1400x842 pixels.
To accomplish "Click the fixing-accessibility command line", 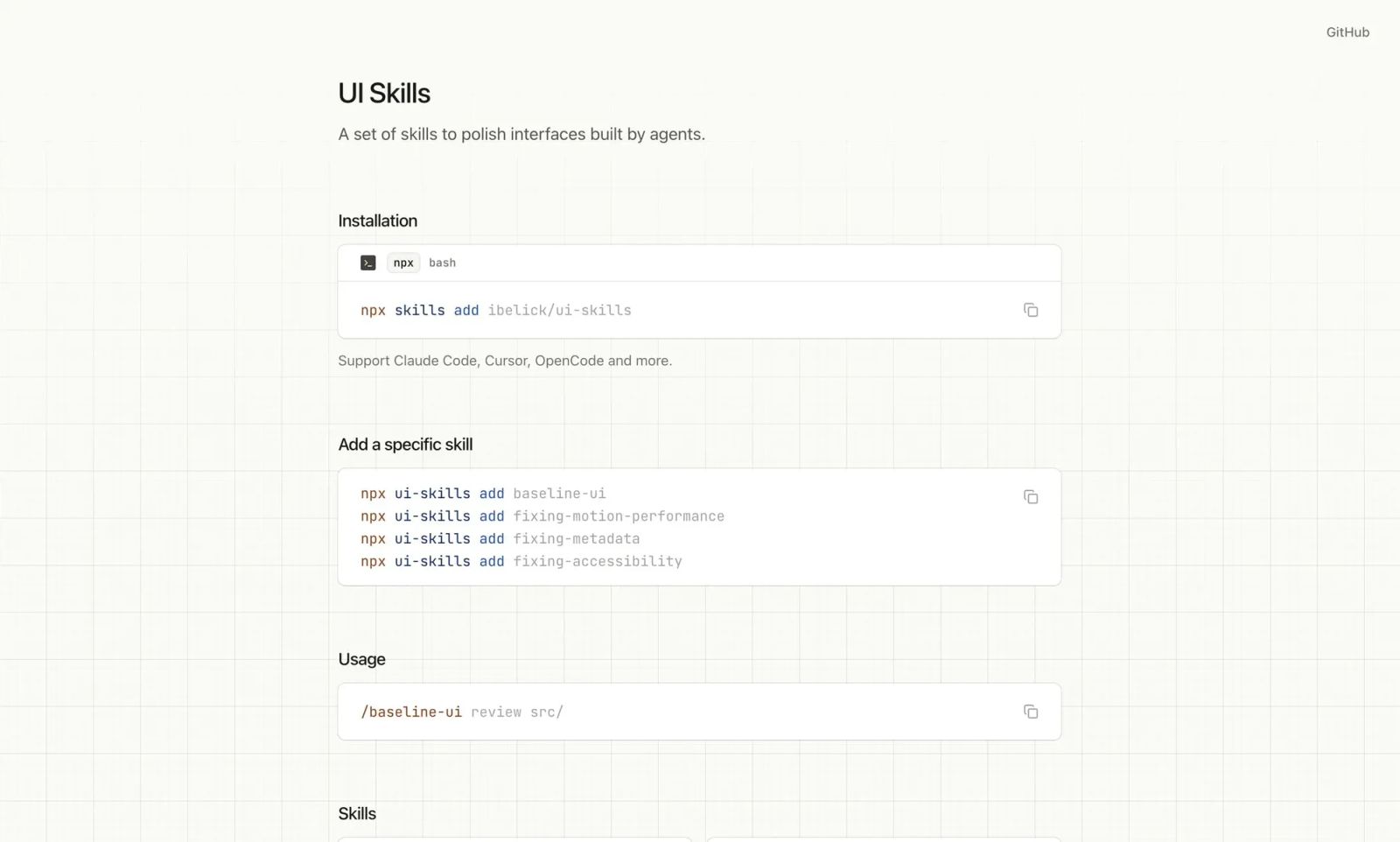I will [x=521, y=562].
